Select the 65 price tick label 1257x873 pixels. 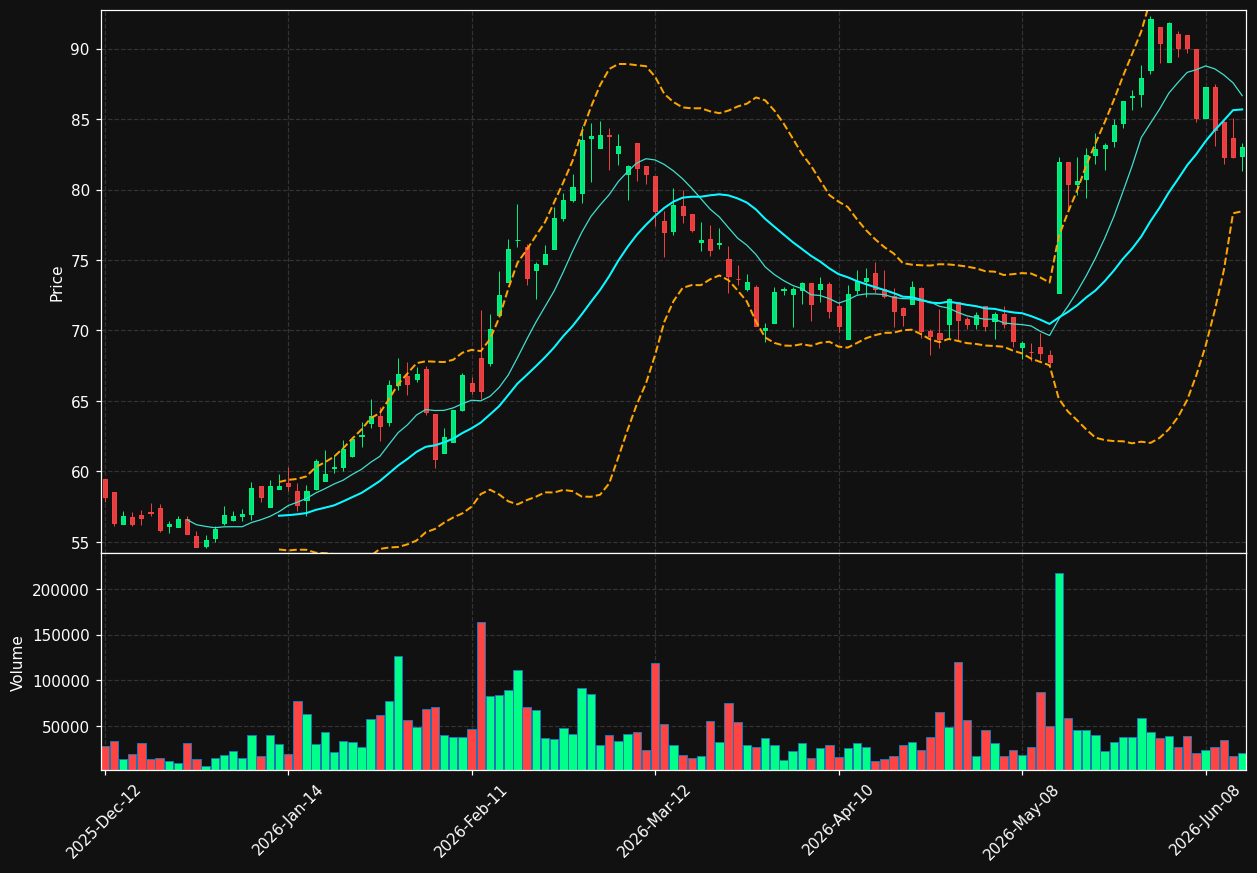pyautogui.click(x=79, y=402)
